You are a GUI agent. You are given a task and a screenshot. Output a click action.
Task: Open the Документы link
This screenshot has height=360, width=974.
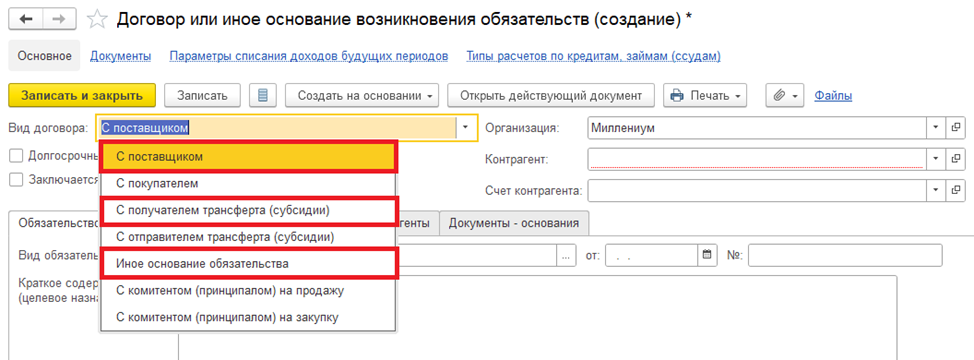coord(121,56)
